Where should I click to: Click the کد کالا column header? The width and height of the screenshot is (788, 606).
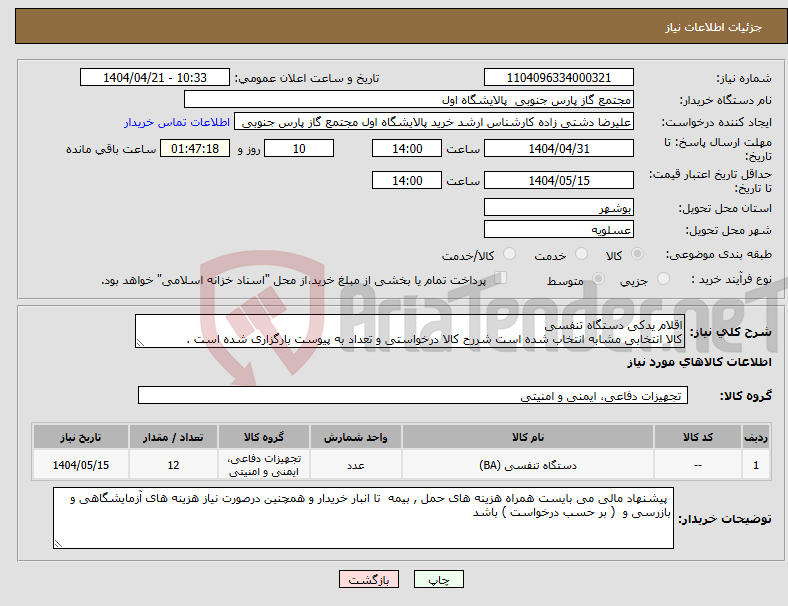(698, 437)
